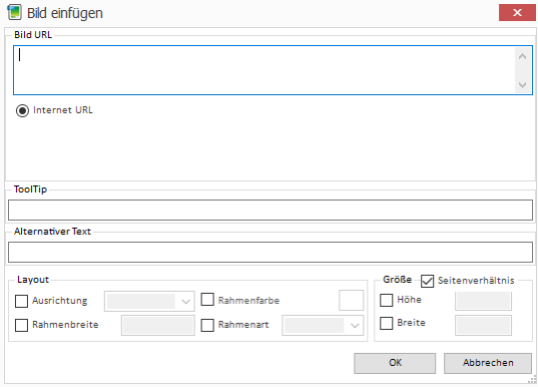Enable the Ausrichtung checkbox
Image resolution: width=538 pixels, height=387 pixels.
(x=21, y=301)
